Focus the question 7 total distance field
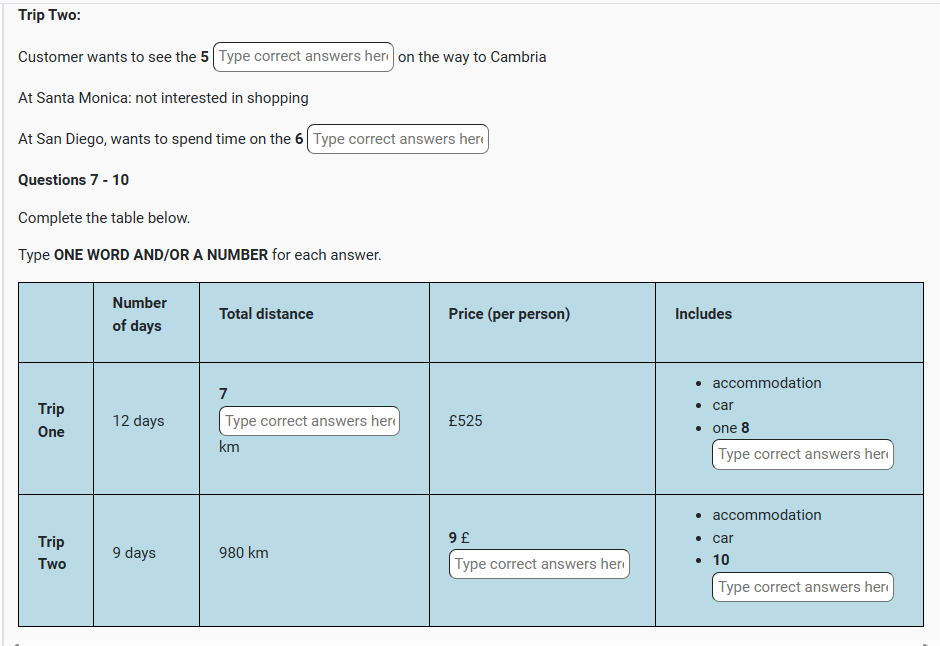This screenshot has width=940, height=646. 309,421
